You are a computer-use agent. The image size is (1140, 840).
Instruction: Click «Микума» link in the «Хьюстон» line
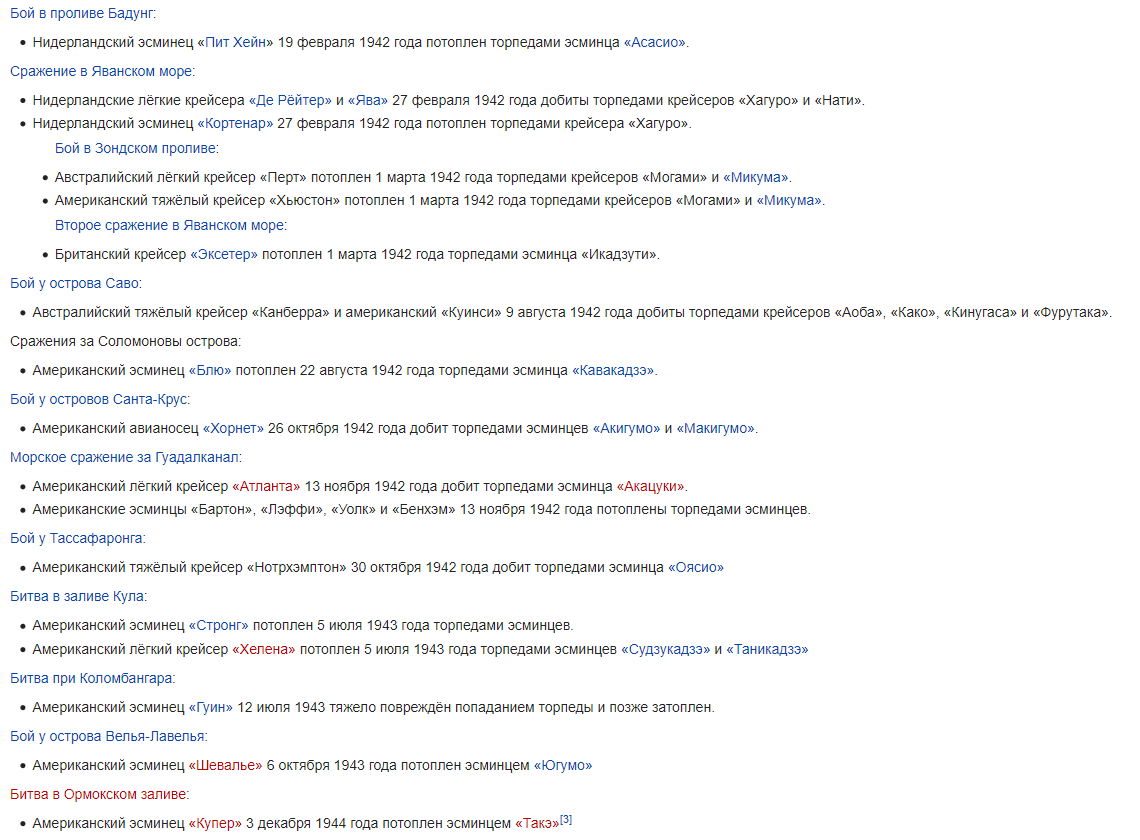pyautogui.click(x=790, y=201)
